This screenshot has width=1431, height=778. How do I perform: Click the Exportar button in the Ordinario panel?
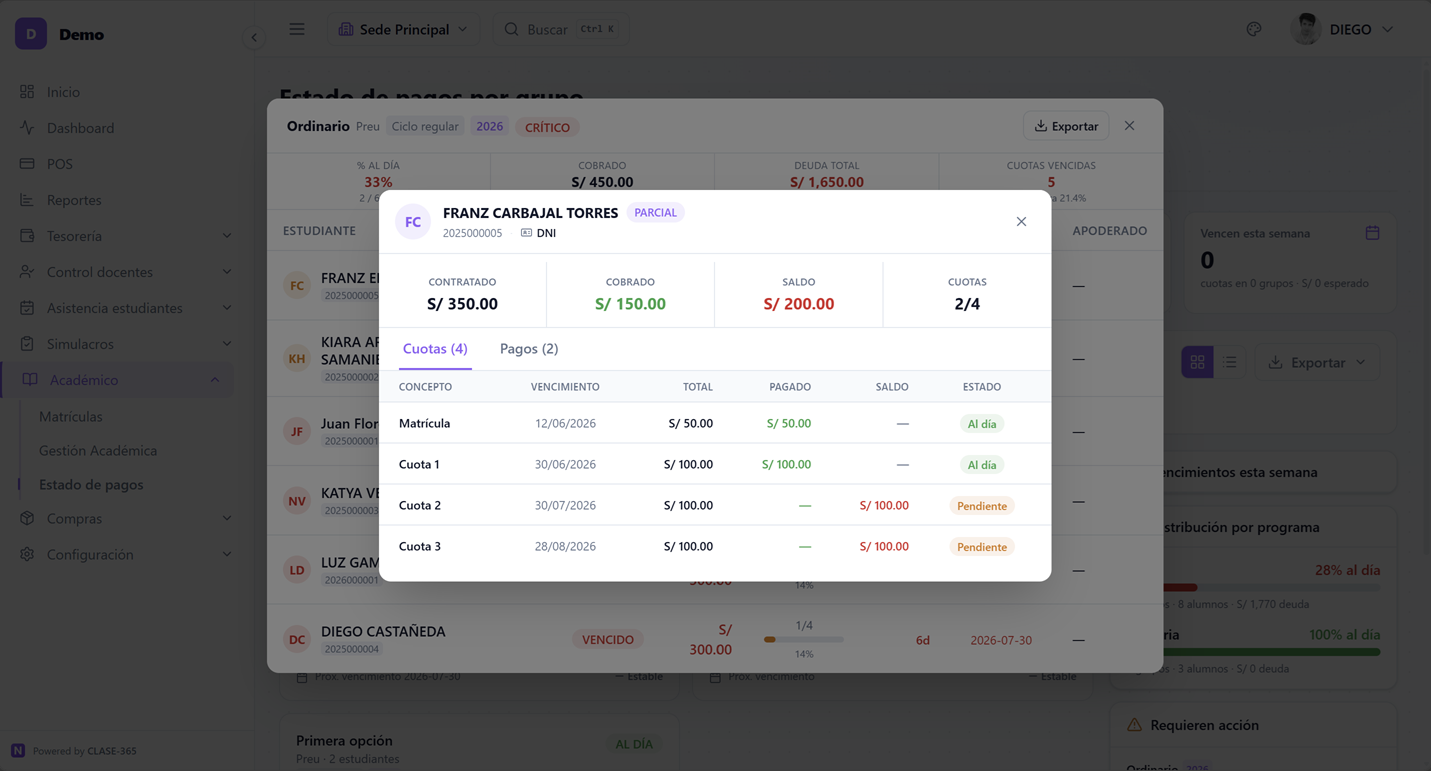1066,126
